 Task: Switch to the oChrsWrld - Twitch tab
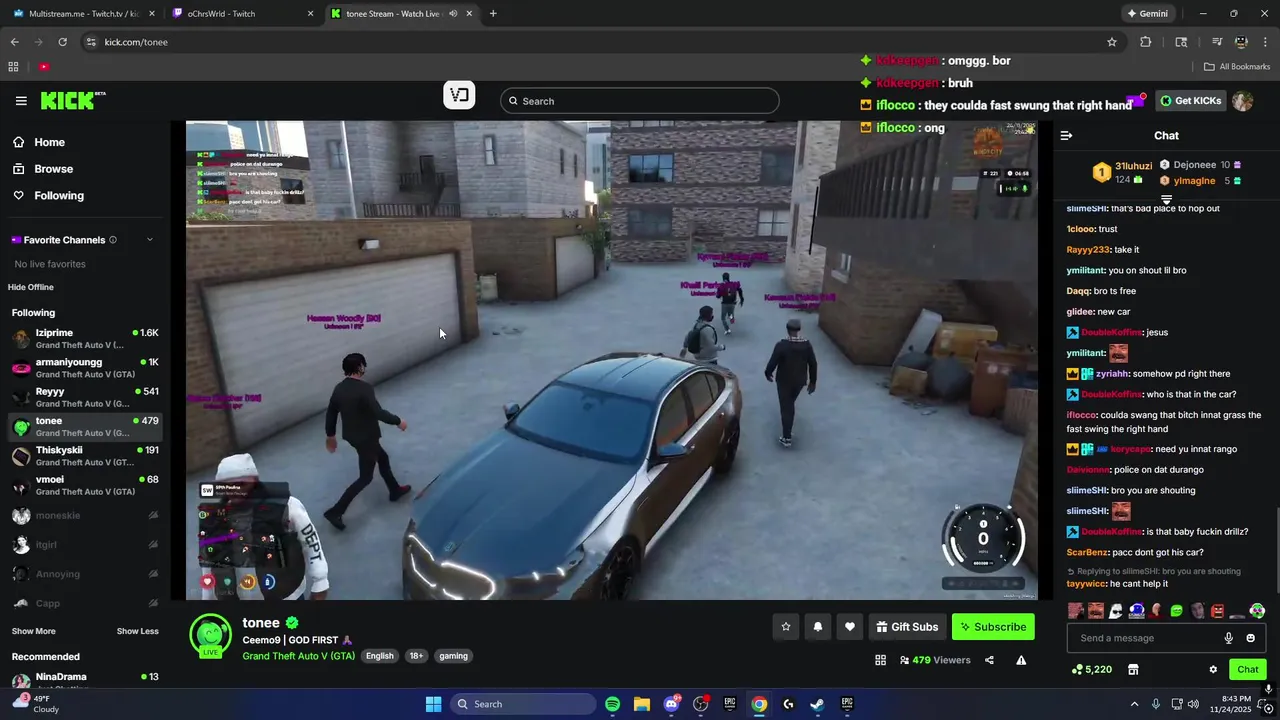243,14
